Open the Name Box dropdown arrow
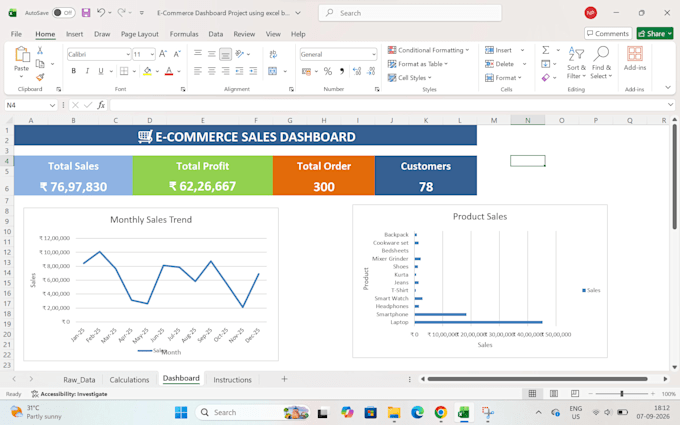The image size is (680, 425). pyautogui.click(x=52, y=105)
